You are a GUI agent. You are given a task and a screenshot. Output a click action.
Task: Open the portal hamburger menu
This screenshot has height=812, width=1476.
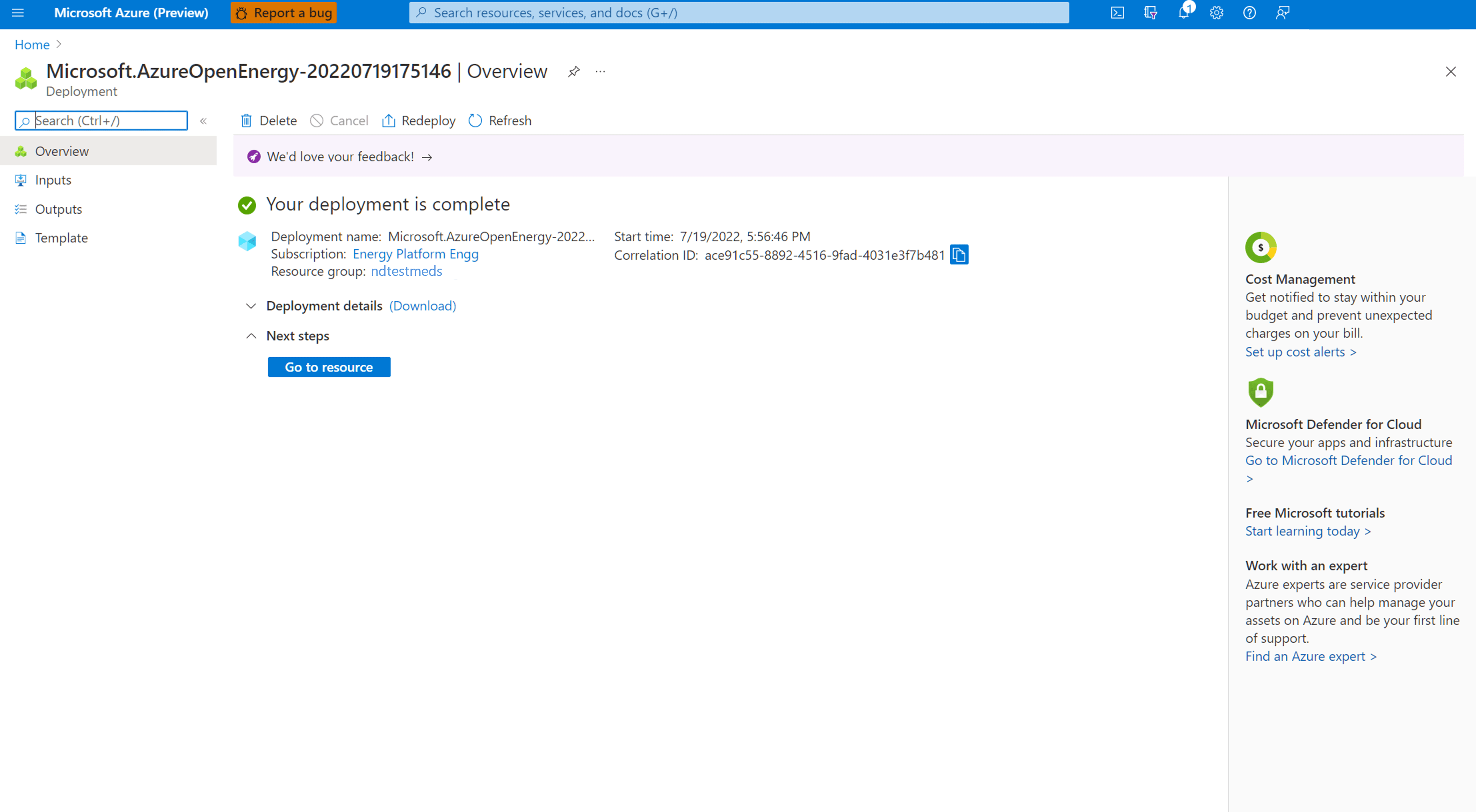tap(18, 12)
